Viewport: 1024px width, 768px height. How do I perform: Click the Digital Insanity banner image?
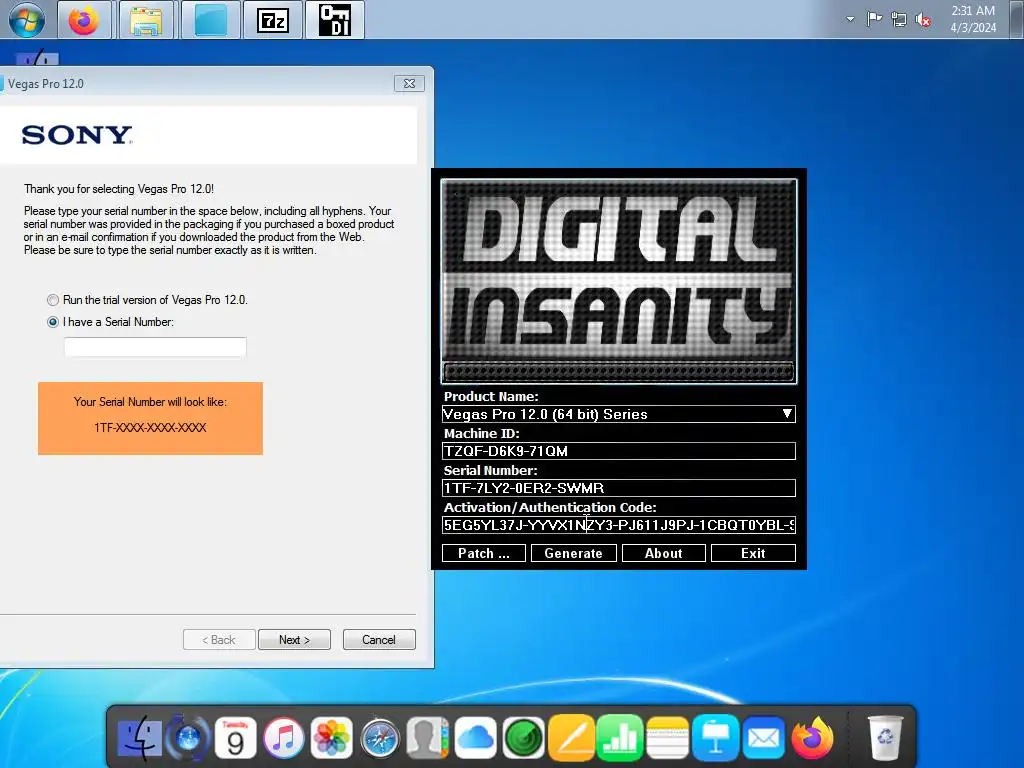click(x=618, y=281)
